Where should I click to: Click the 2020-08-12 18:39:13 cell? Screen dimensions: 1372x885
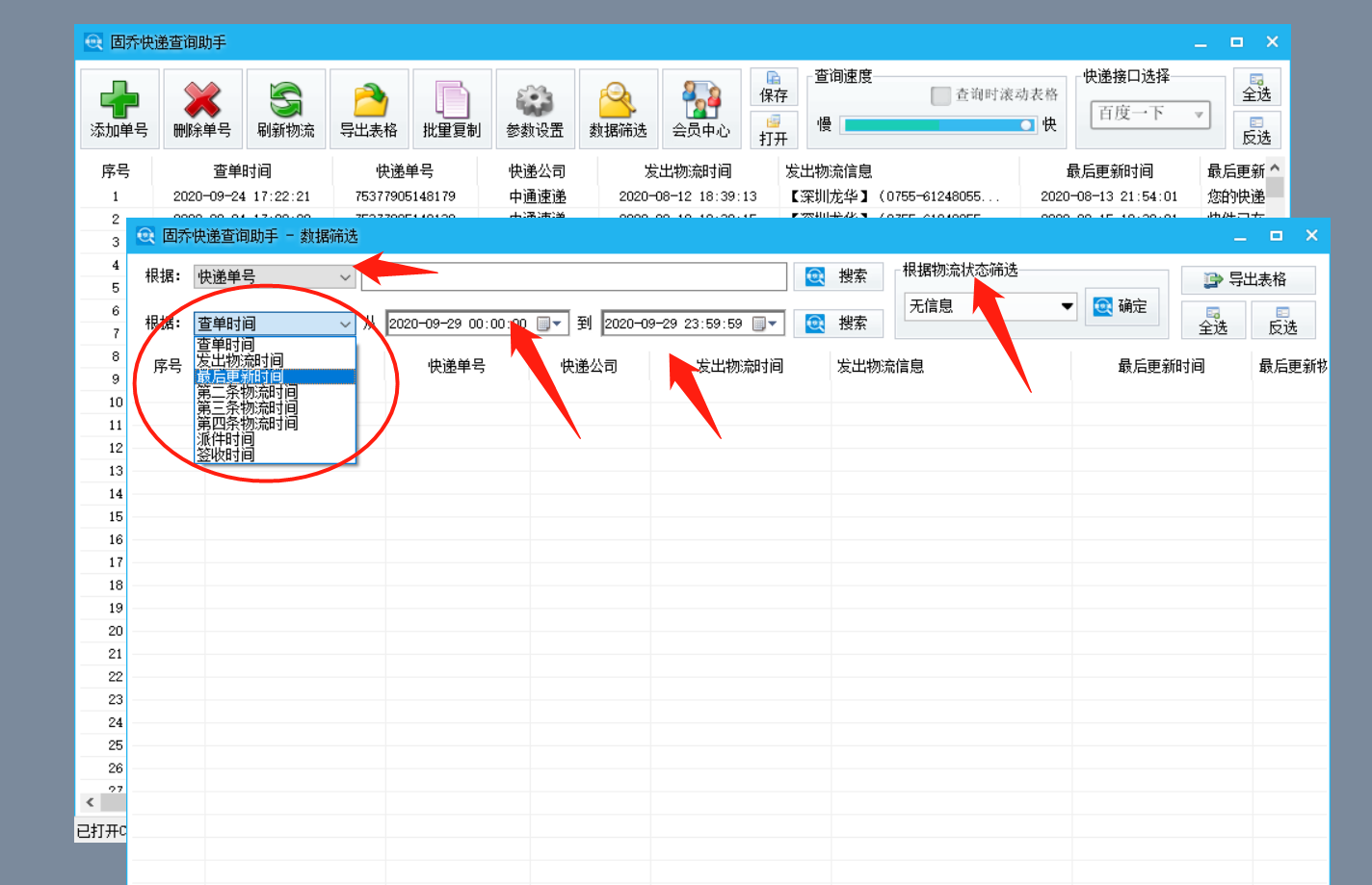click(x=688, y=196)
